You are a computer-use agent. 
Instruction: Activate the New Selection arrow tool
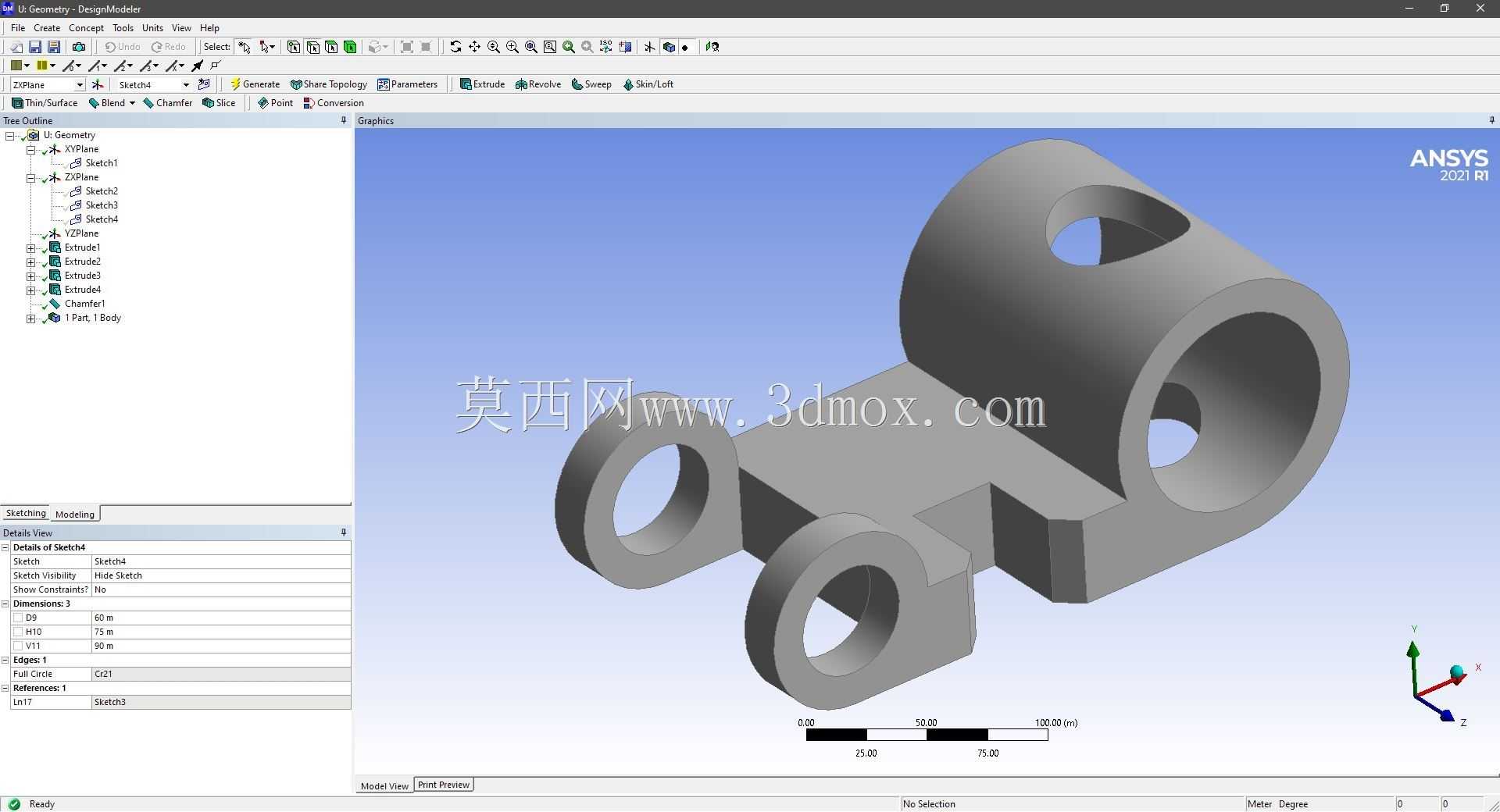click(245, 47)
